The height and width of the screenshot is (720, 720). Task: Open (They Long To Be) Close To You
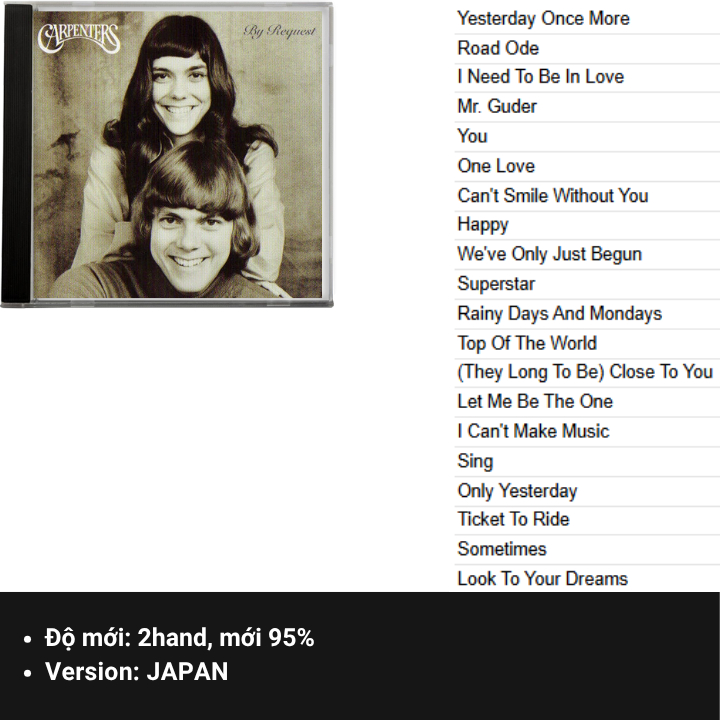point(585,372)
